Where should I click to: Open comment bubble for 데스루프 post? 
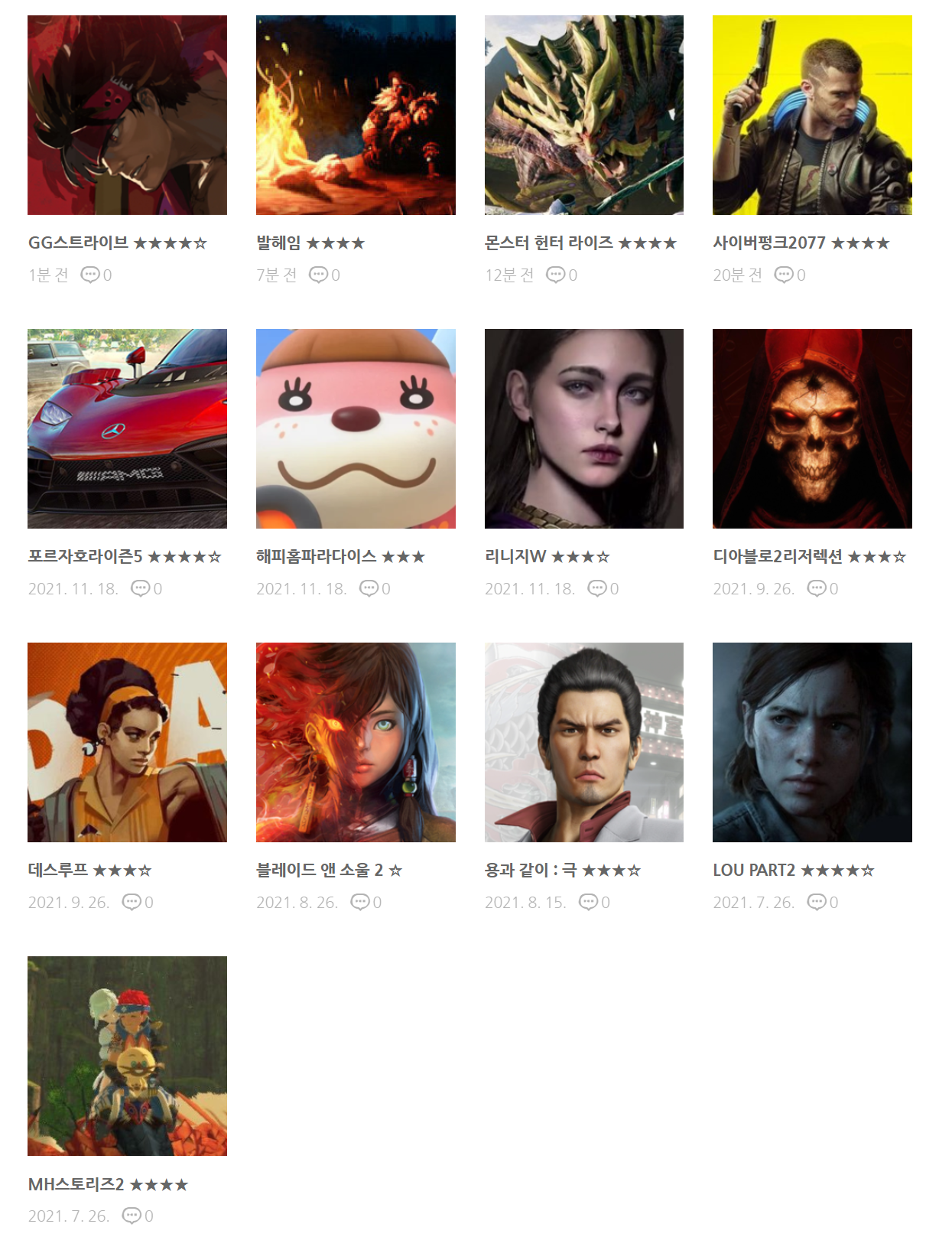pos(132,901)
